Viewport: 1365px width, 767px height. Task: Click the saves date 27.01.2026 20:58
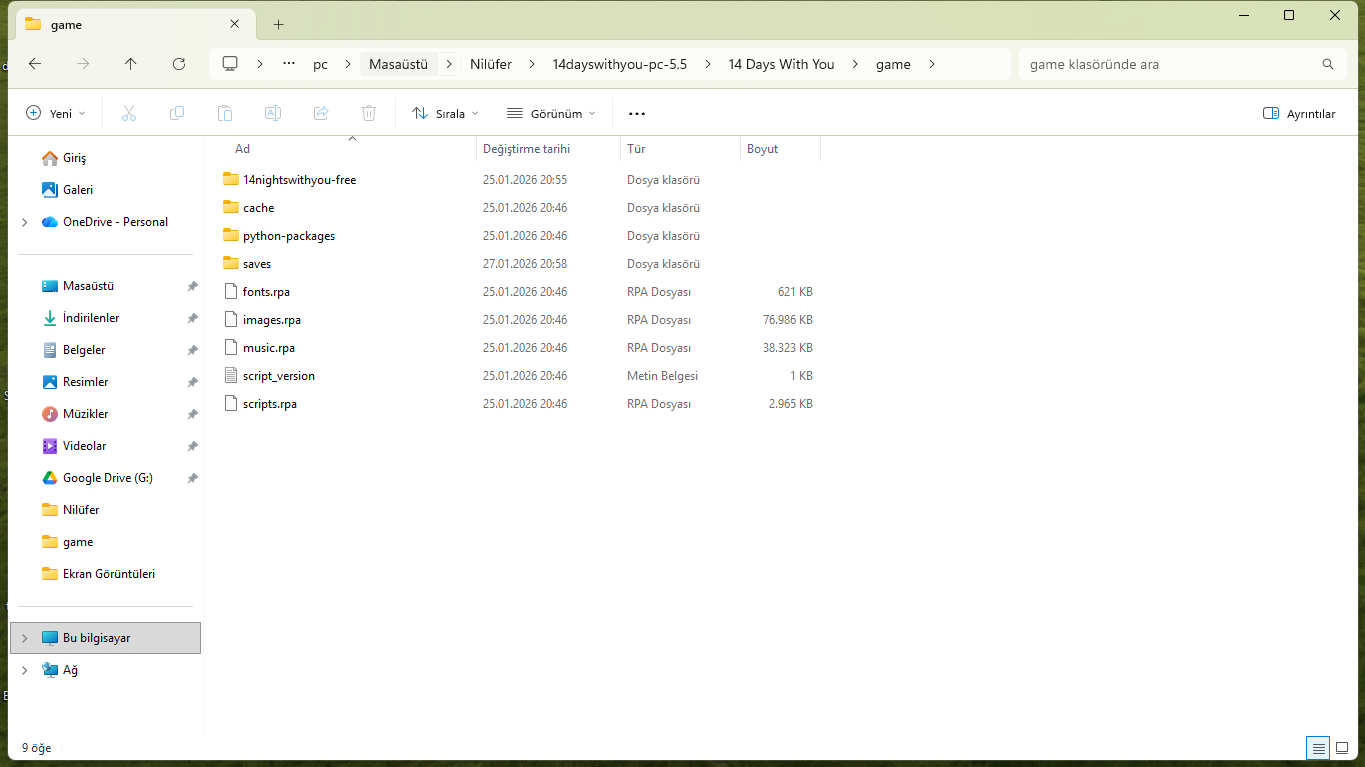tap(525, 264)
